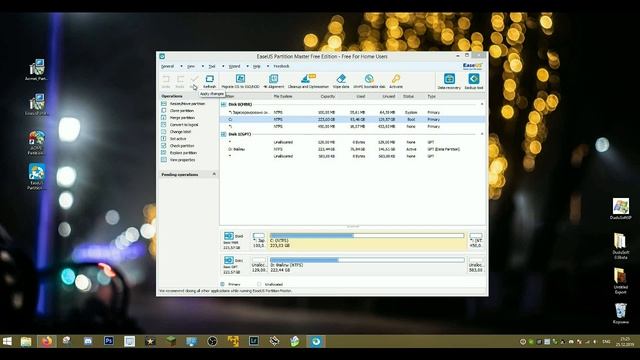Screen dimensions: 640x360
Task: Open the General menu
Action: pos(168,66)
